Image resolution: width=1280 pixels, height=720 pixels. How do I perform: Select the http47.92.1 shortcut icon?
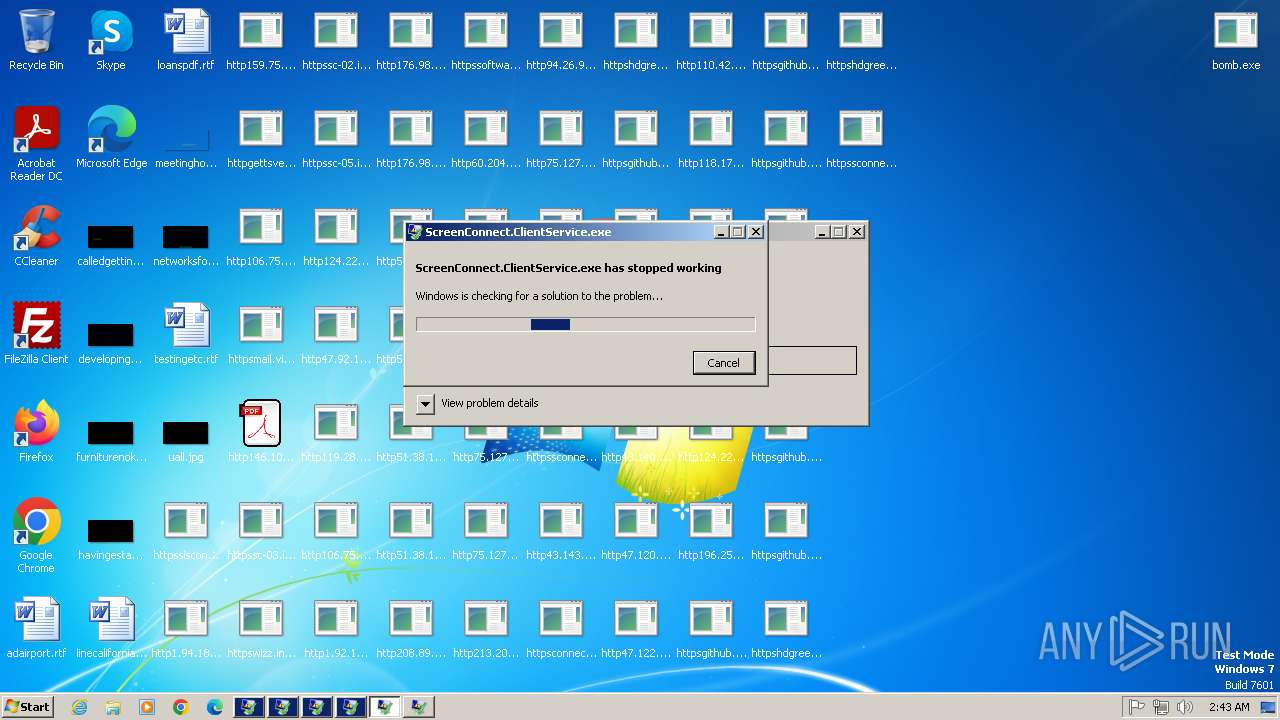[336, 334]
